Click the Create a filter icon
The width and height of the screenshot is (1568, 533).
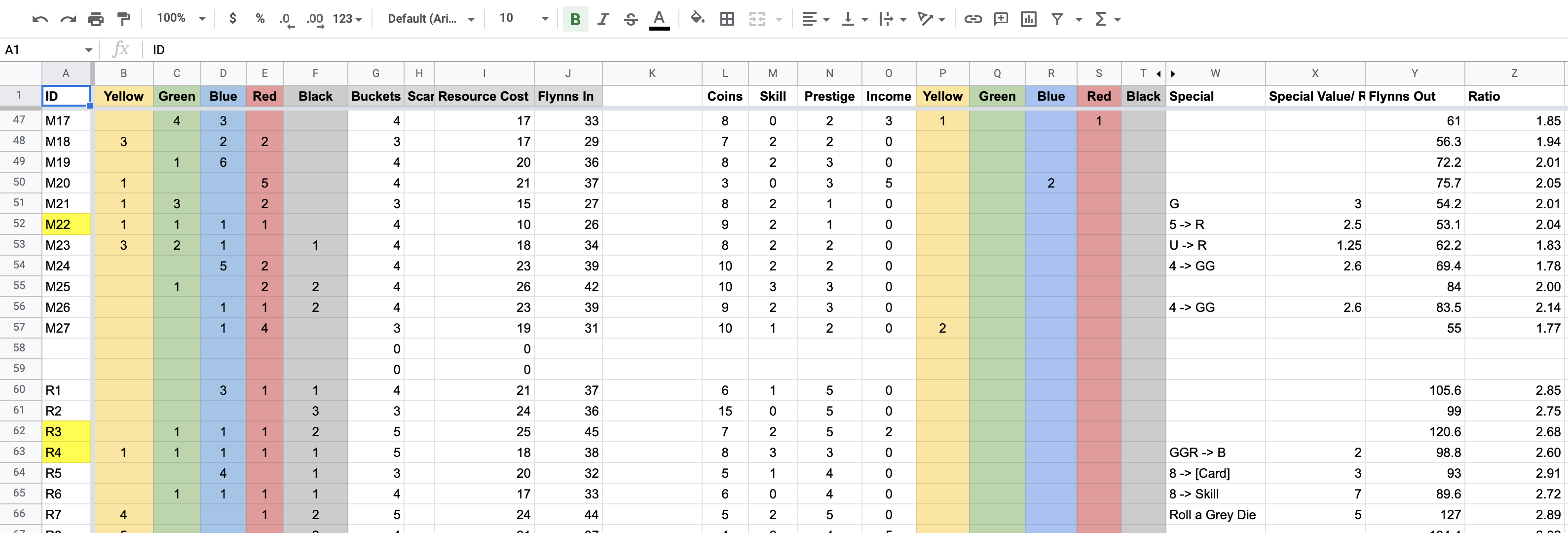pyautogui.click(x=1057, y=19)
